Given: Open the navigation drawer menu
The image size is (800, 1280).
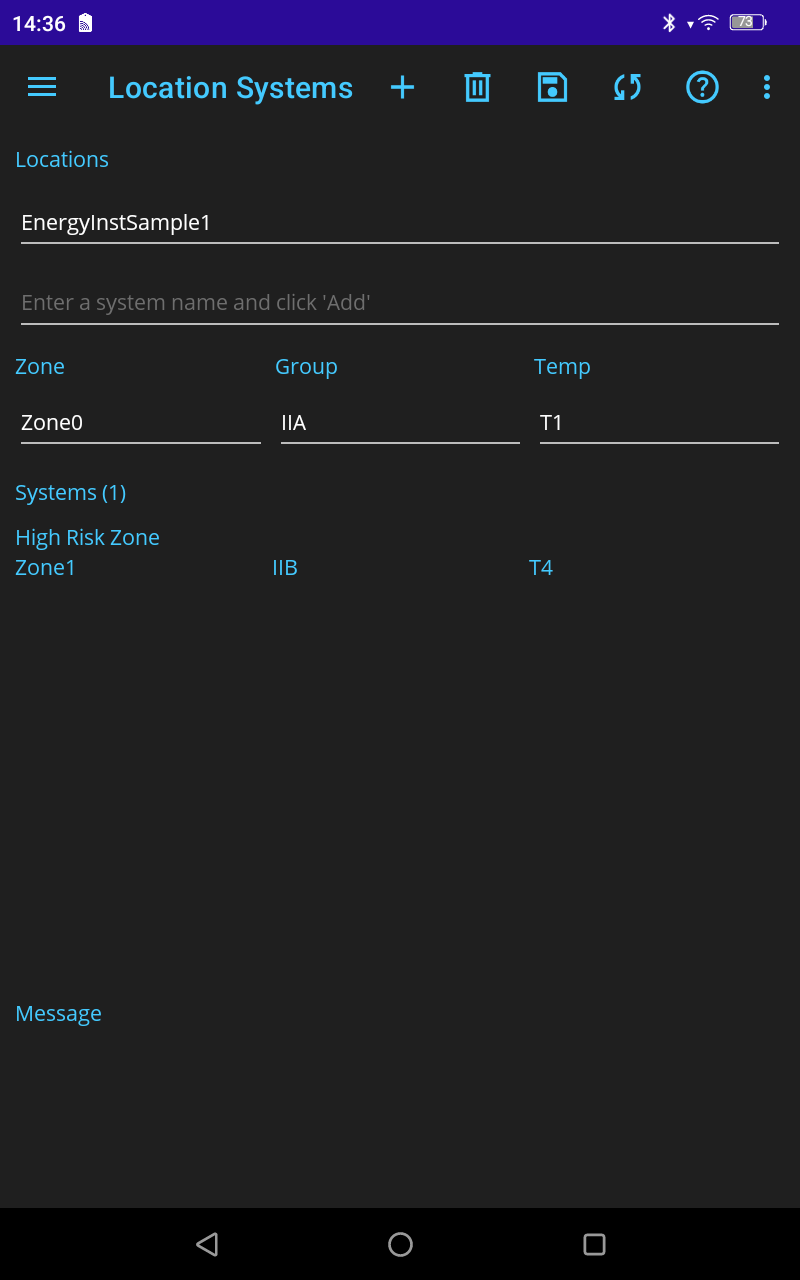Looking at the screenshot, I should pos(41,87).
